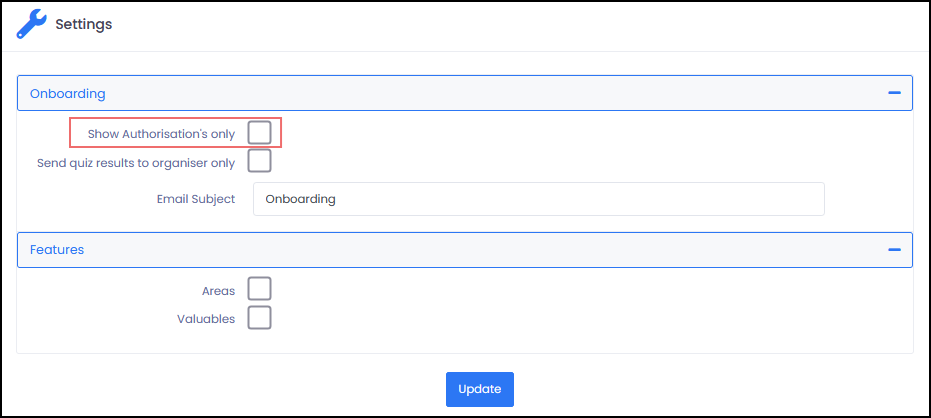Click the blue wrench Settings icon
This screenshot has height=418, width=931.
(x=31, y=24)
